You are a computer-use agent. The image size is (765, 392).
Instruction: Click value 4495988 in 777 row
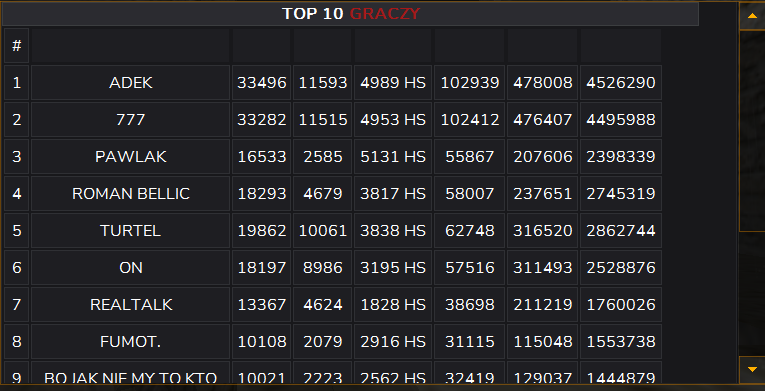coord(621,120)
